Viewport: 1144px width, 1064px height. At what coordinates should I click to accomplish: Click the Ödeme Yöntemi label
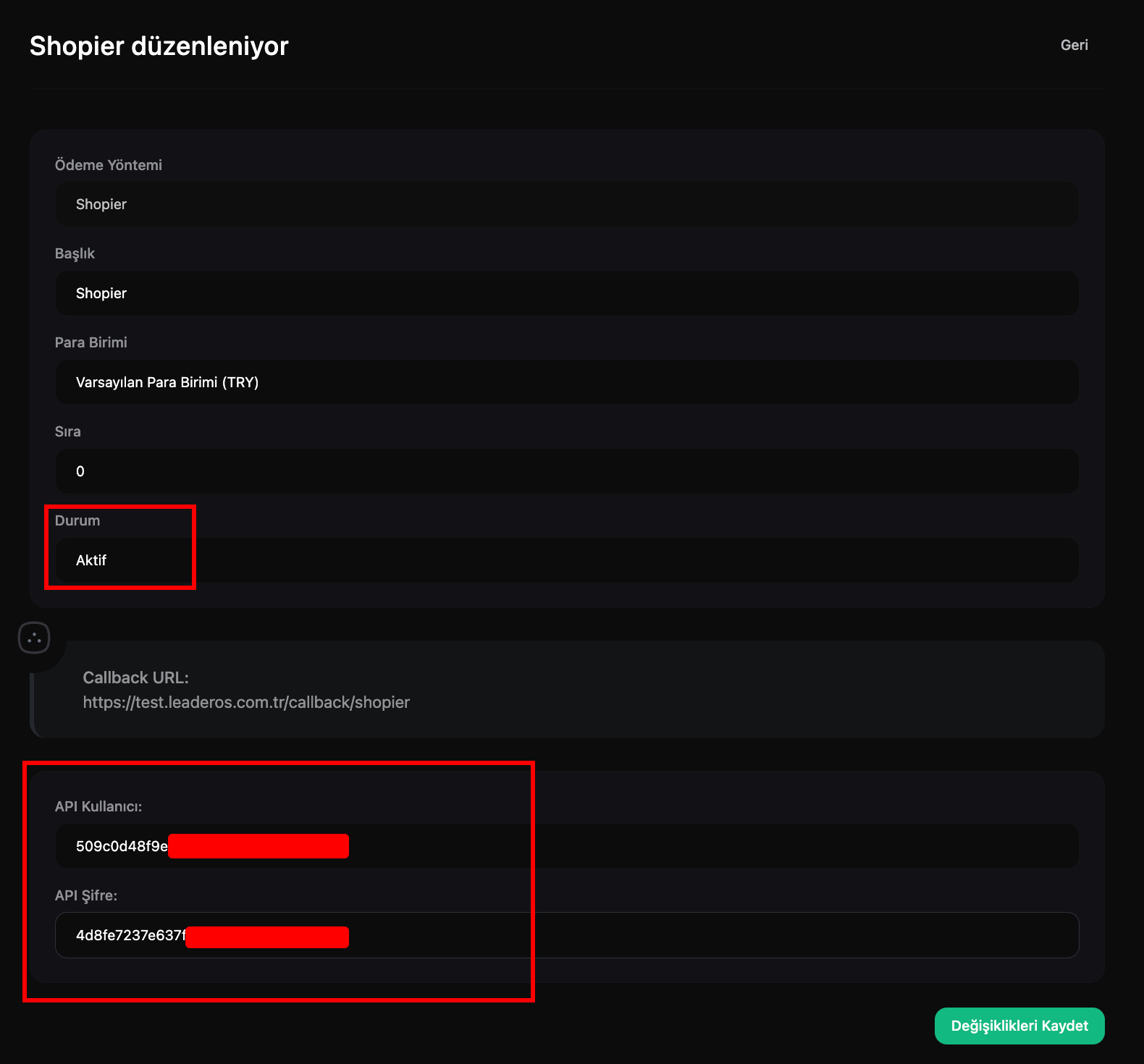[x=109, y=165]
